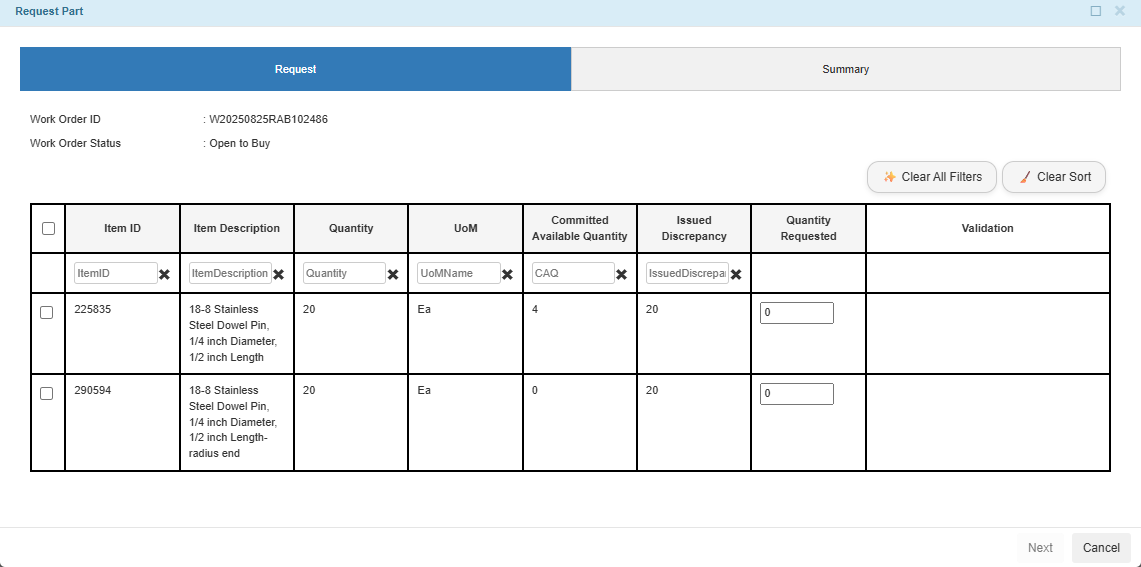The image size is (1141, 567).
Task: Click the Clear Sort button
Action: (1054, 177)
